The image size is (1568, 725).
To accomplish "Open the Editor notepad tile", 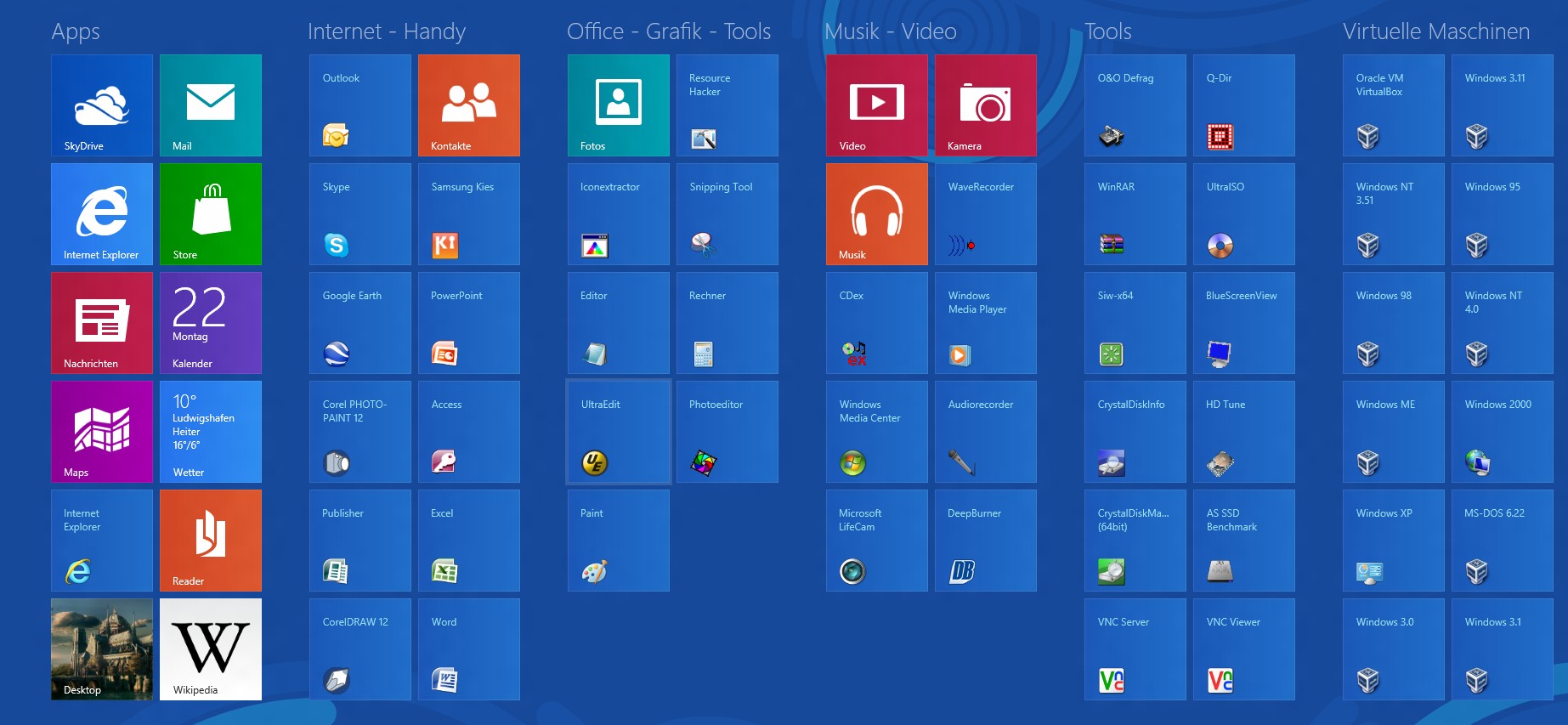I will point(619,323).
